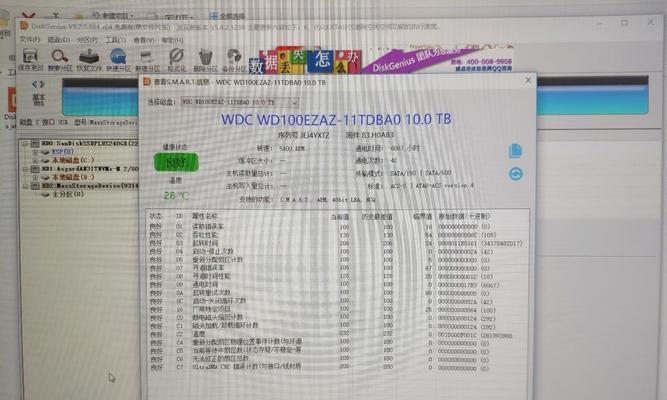Select 本地磁盘(C:) in disk tree
Viewport: 667px width, 400px height.
point(73,160)
